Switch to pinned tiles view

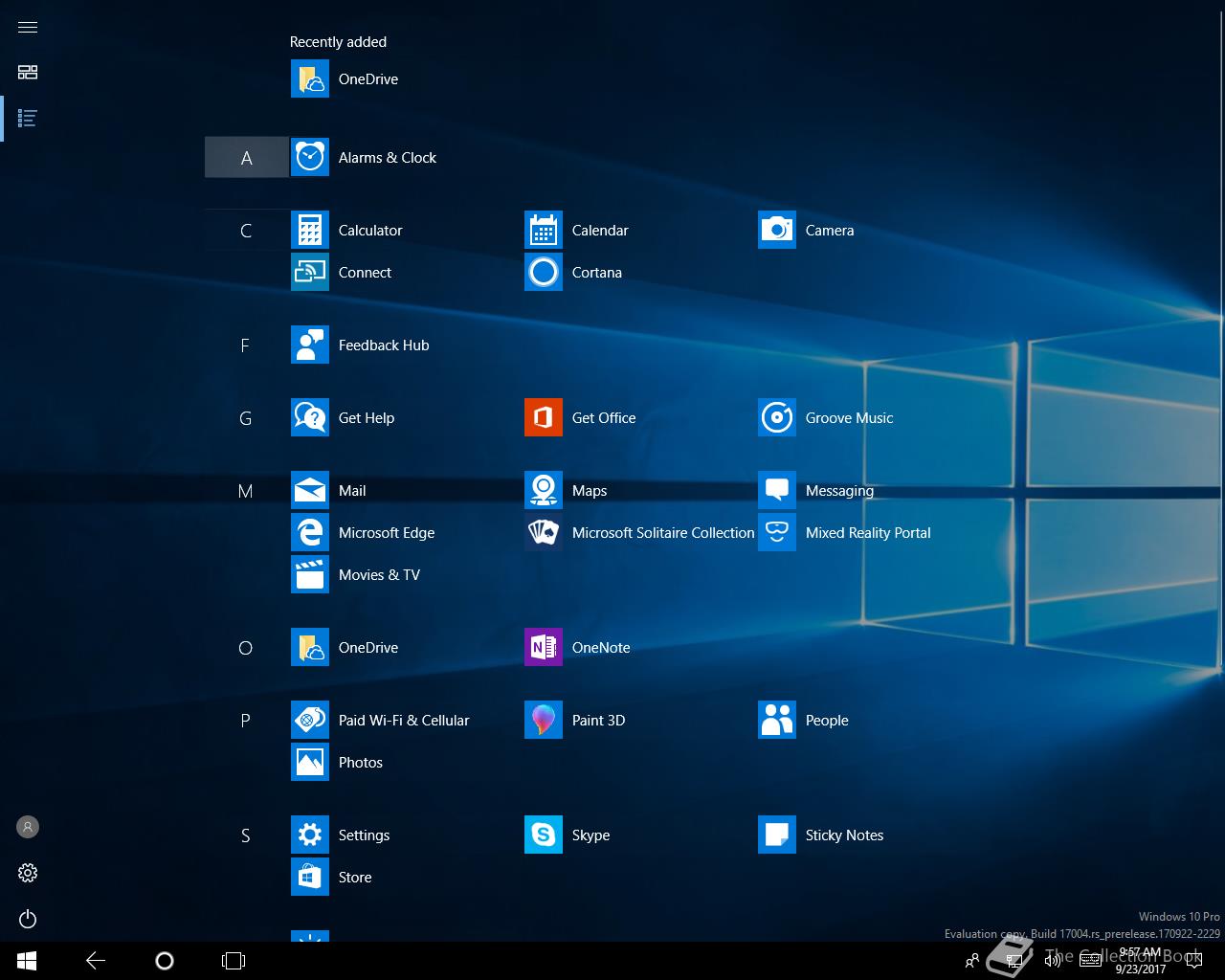click(x=28, y=73)
